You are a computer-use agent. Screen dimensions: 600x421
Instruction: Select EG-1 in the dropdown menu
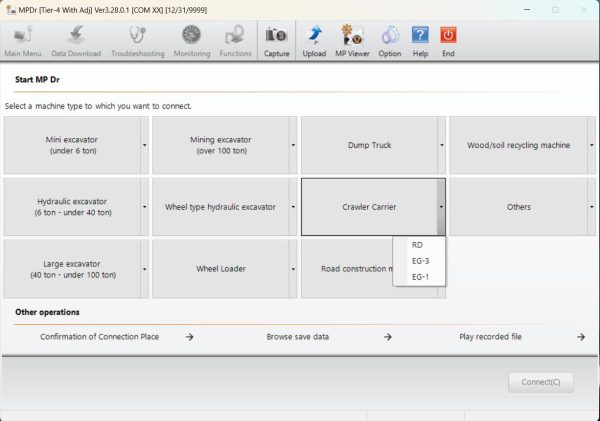click(419, 277)
